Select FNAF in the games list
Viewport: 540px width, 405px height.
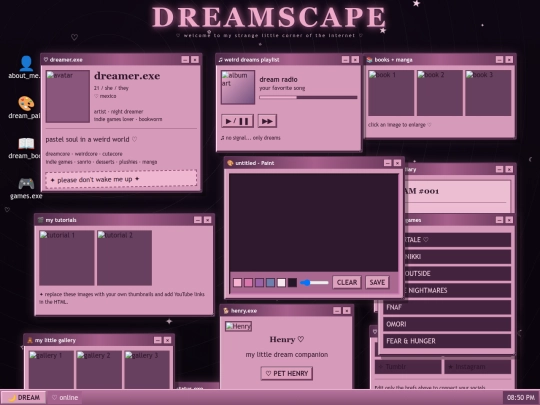(447, 307)
